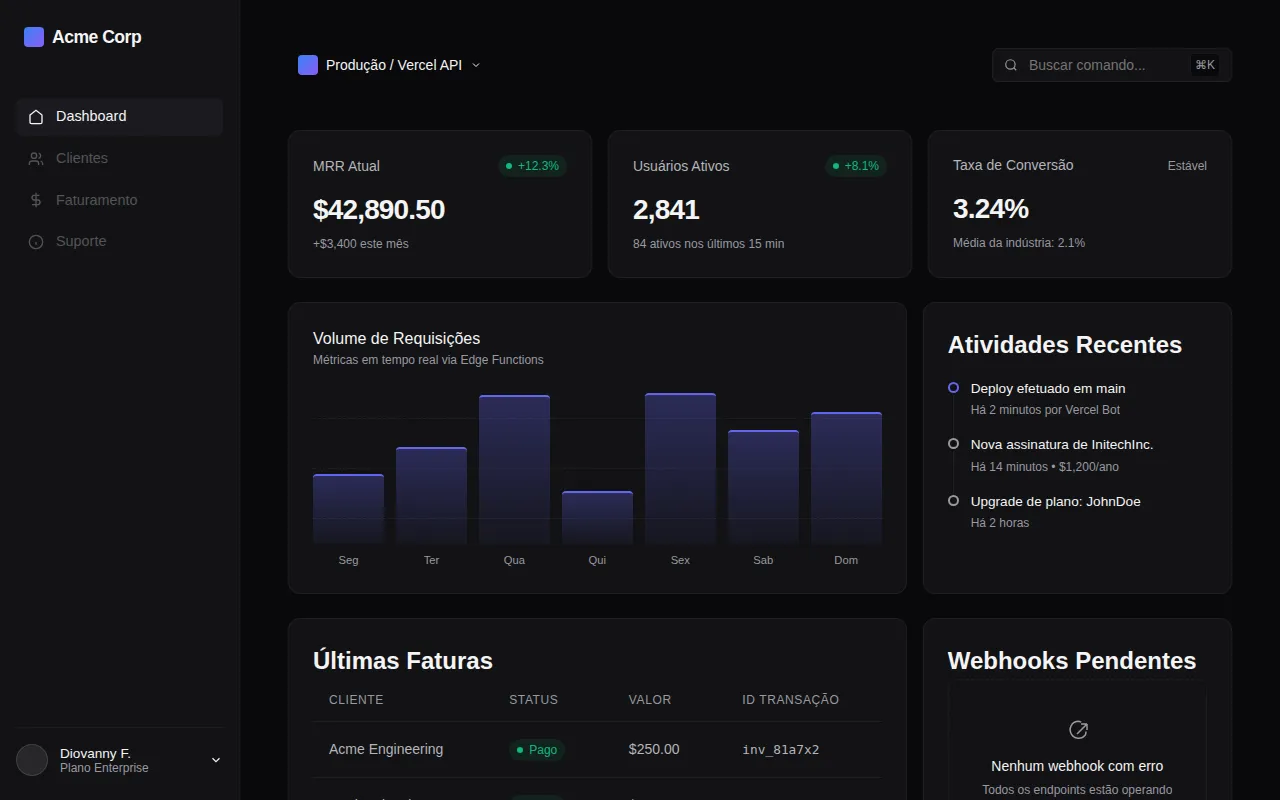The height and width of the screenshot is (800, 1280).
Task: Click the Dashboard home icon
Action: [36, 117]
